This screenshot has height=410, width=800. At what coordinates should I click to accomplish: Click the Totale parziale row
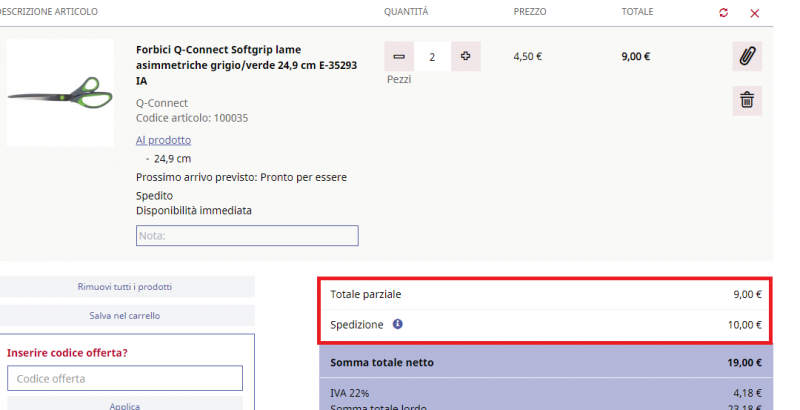click(546, 294)
